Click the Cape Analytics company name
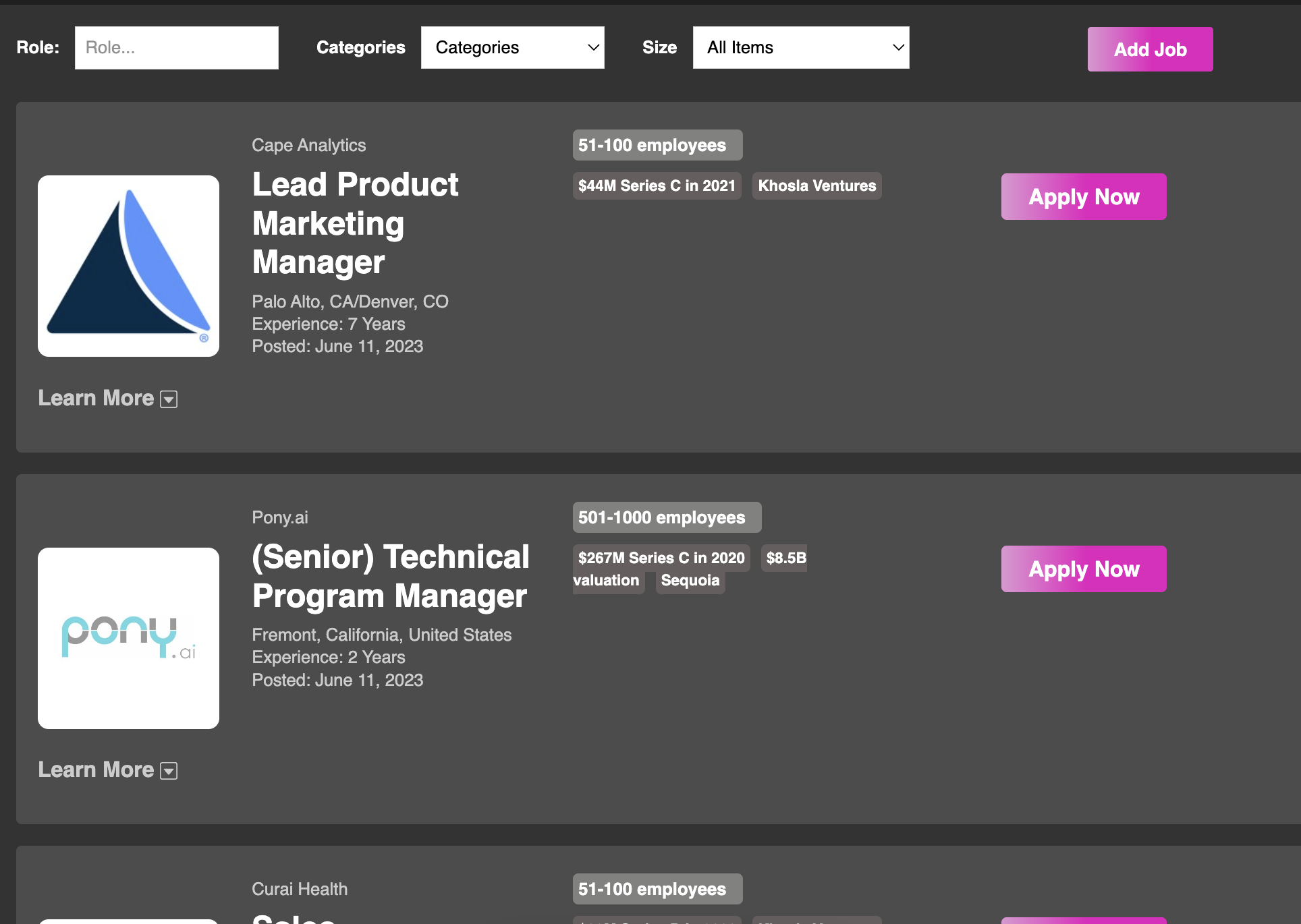 coord(308,145)
